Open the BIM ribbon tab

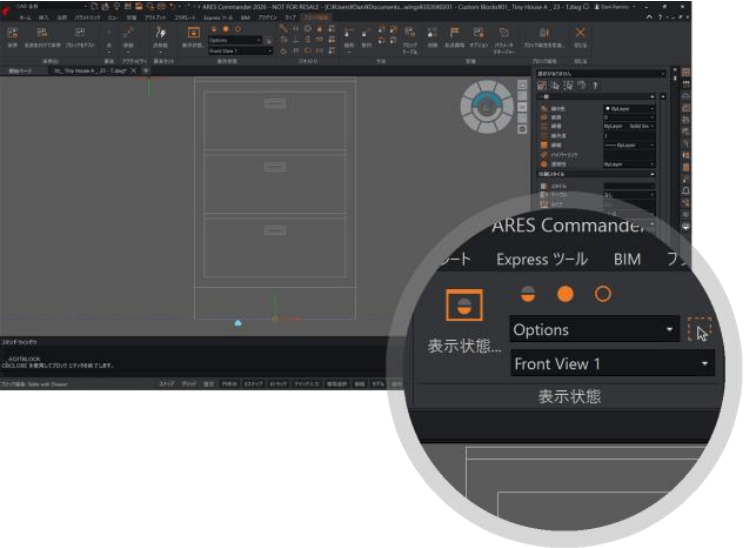tap(627, 259)
